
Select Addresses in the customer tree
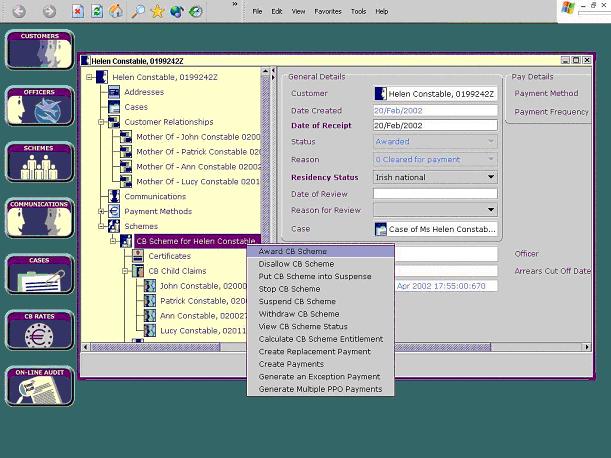pyautogui.click(x=144, y=92)
